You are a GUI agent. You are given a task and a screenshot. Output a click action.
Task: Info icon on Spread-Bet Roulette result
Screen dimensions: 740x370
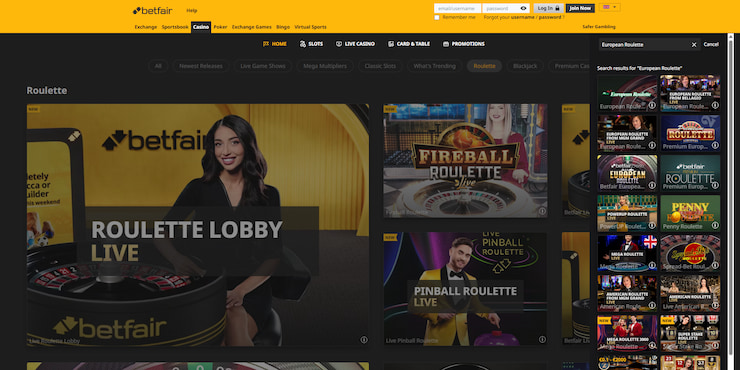pyautogui.click(x=715, y=265)
